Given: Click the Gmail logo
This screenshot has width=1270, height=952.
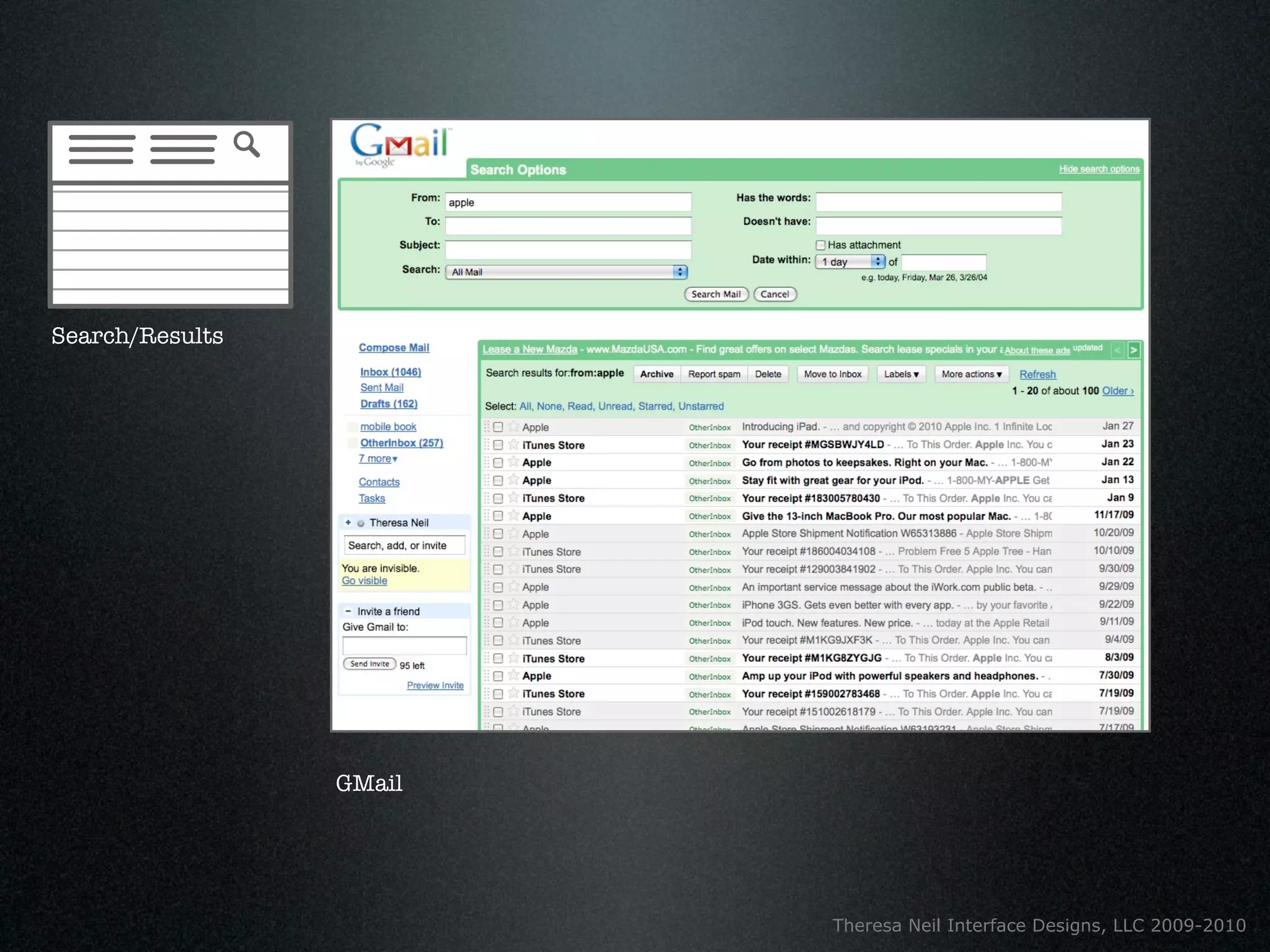Looking at the screenshot, I should 401,145.
